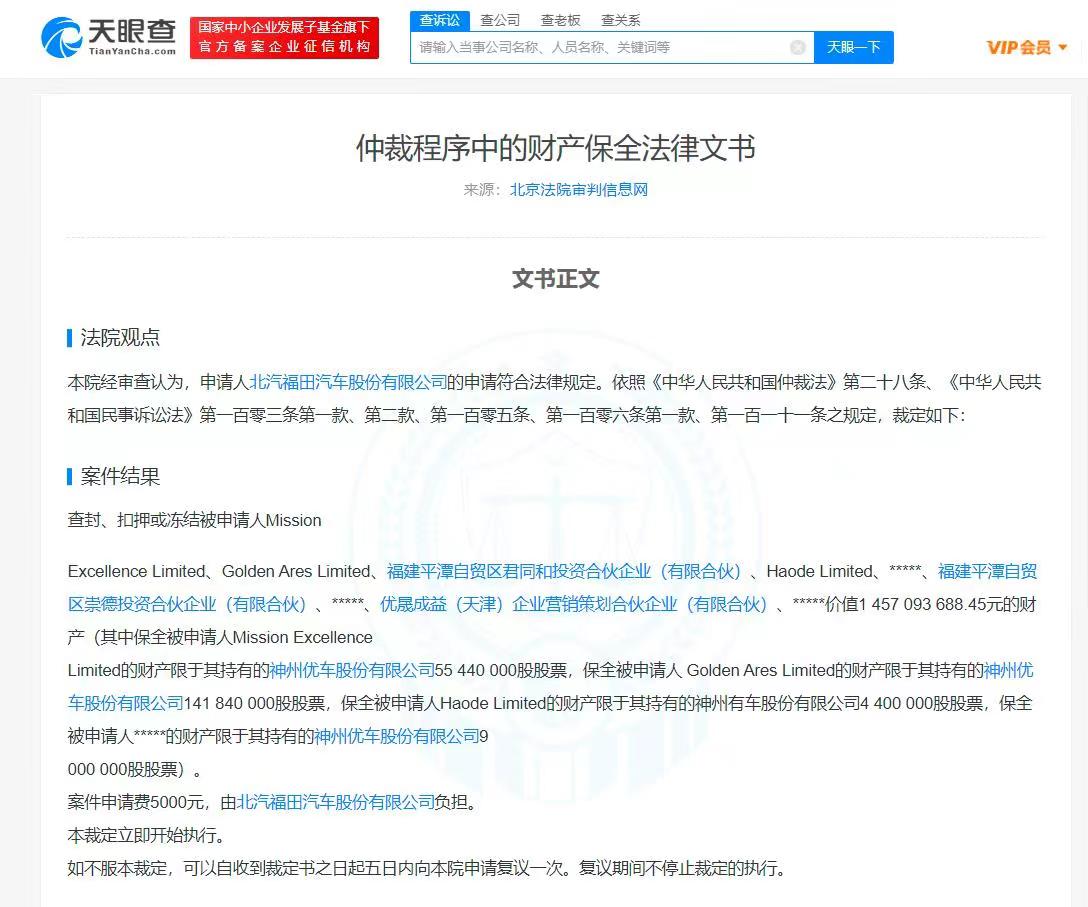Click the VIP会员 label
Image resolution: width=1088 pixels, height=907 pixels.
click(1019, 48)
